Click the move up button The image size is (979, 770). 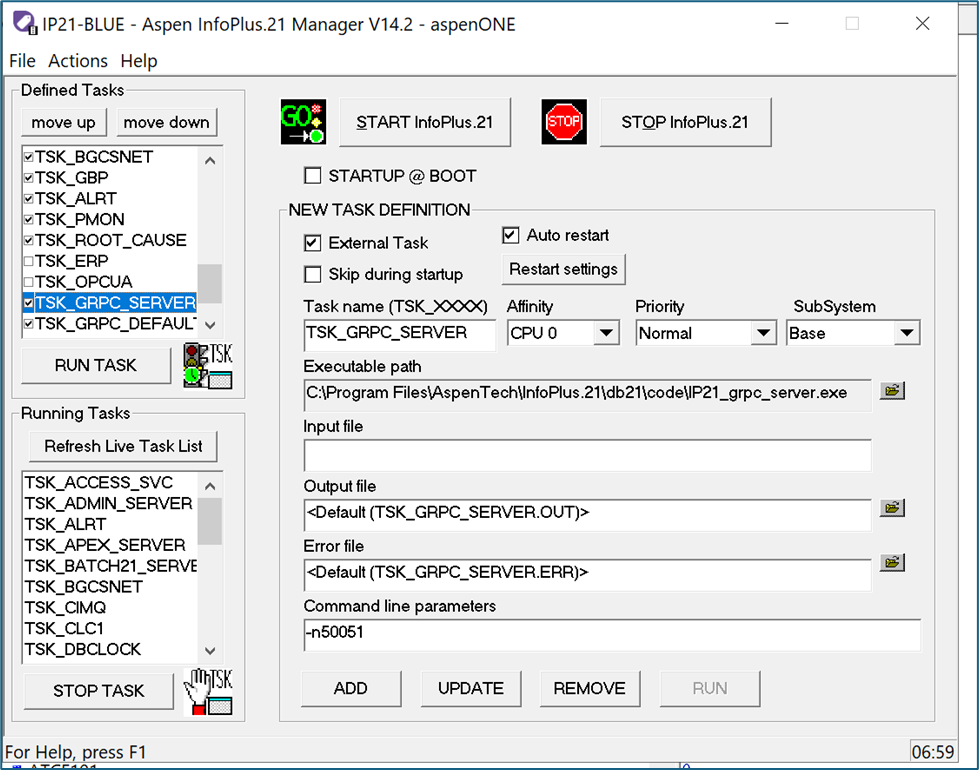[64, 122]
